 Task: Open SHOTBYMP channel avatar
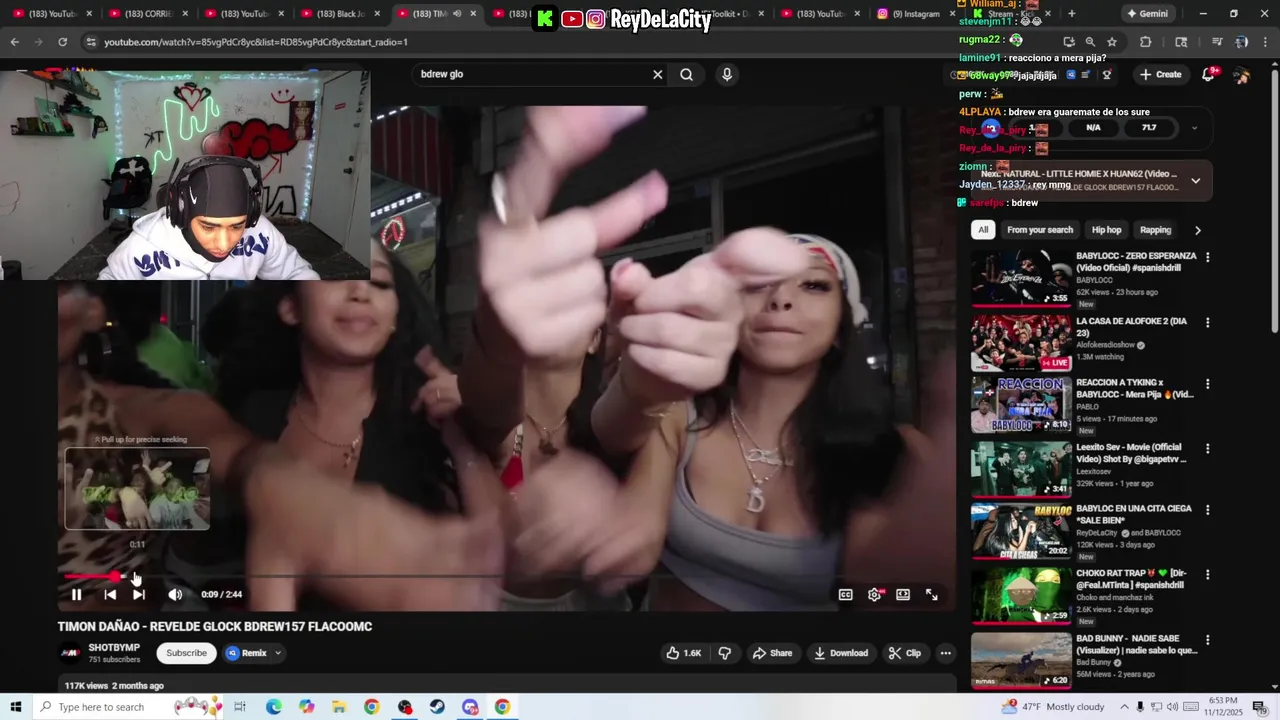coord(70,653)
